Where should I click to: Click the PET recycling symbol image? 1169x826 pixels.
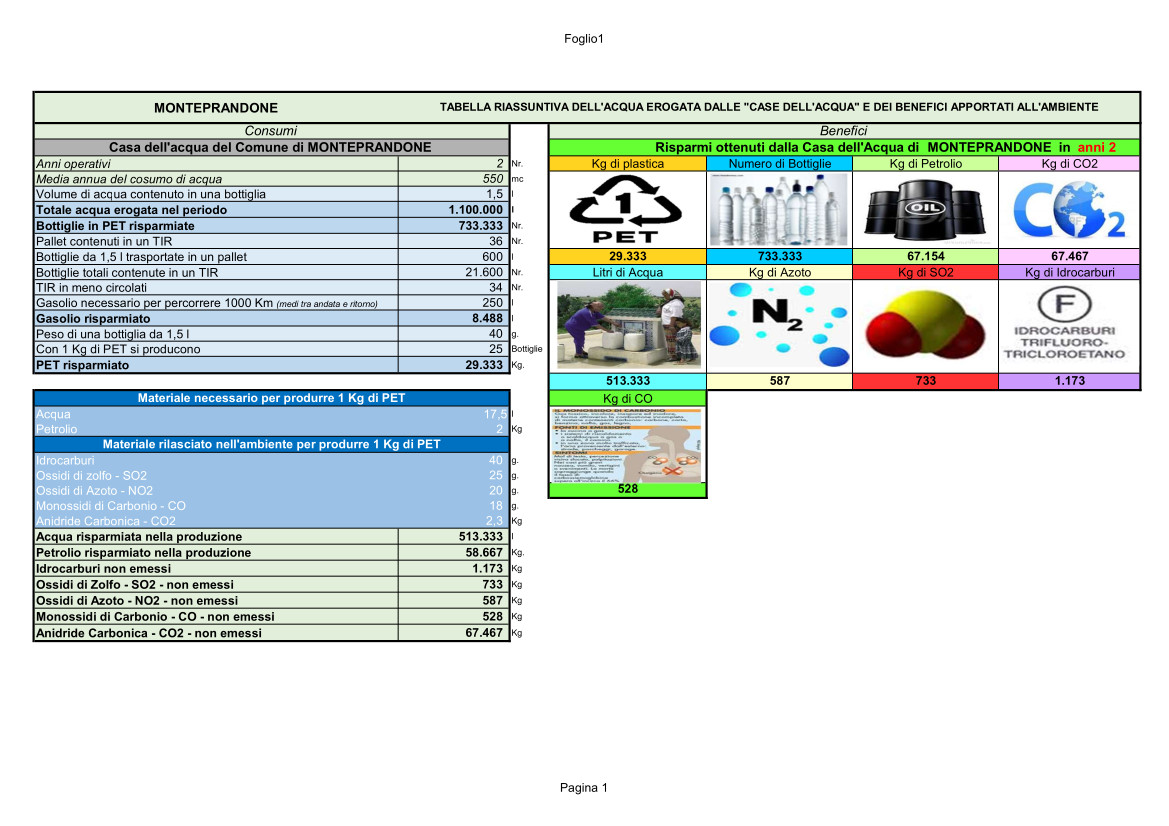[x=626, y=210]
